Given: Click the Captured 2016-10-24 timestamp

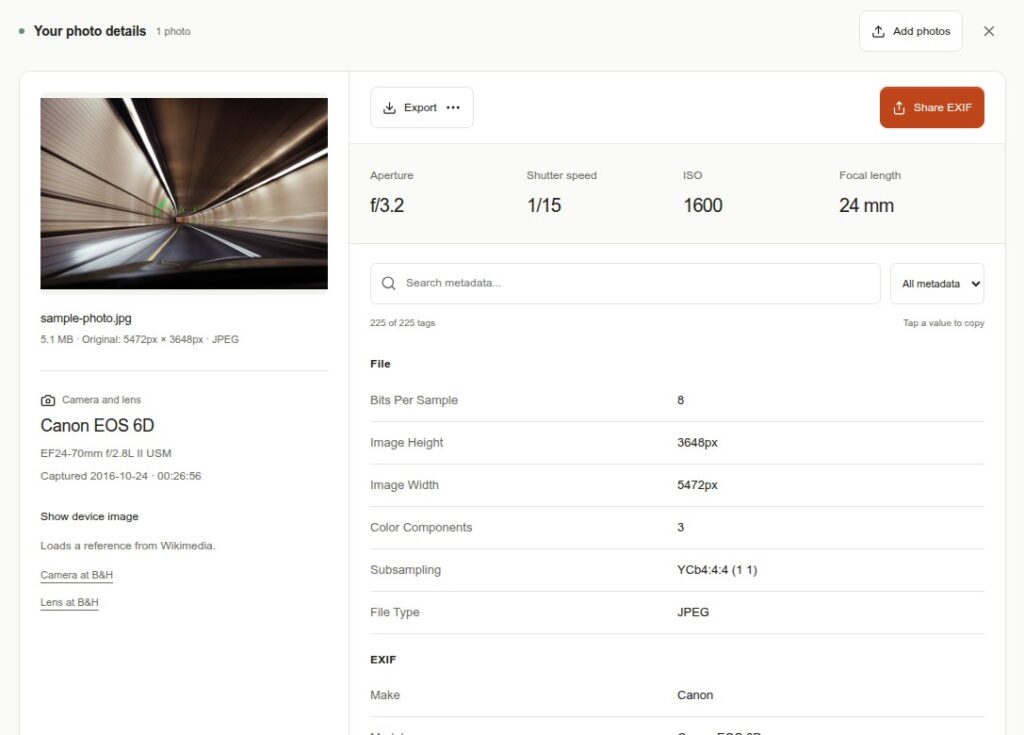Looking at the screenshot, I should click(121, 476).
